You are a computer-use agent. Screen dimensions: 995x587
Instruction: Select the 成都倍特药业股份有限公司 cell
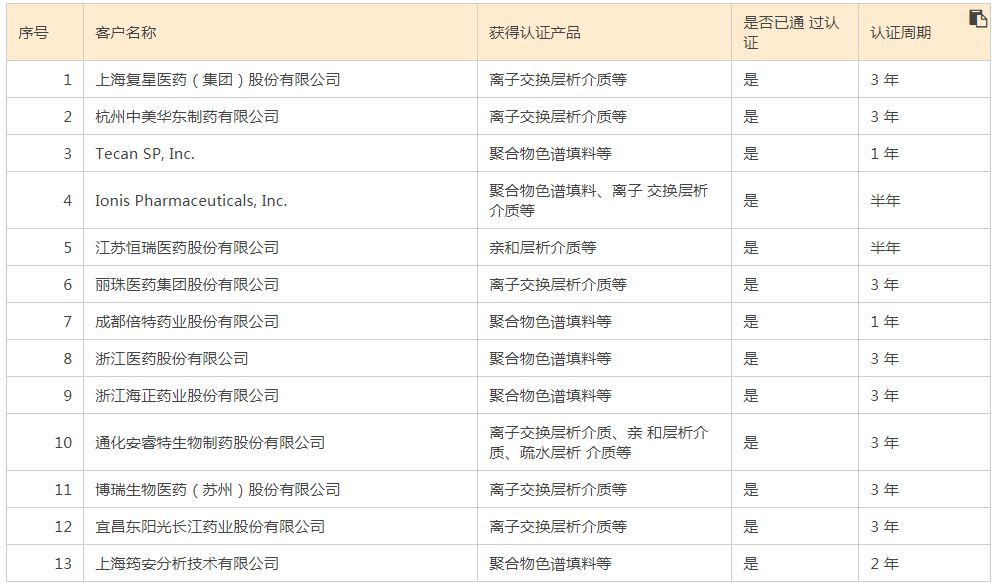pos(187,322)
